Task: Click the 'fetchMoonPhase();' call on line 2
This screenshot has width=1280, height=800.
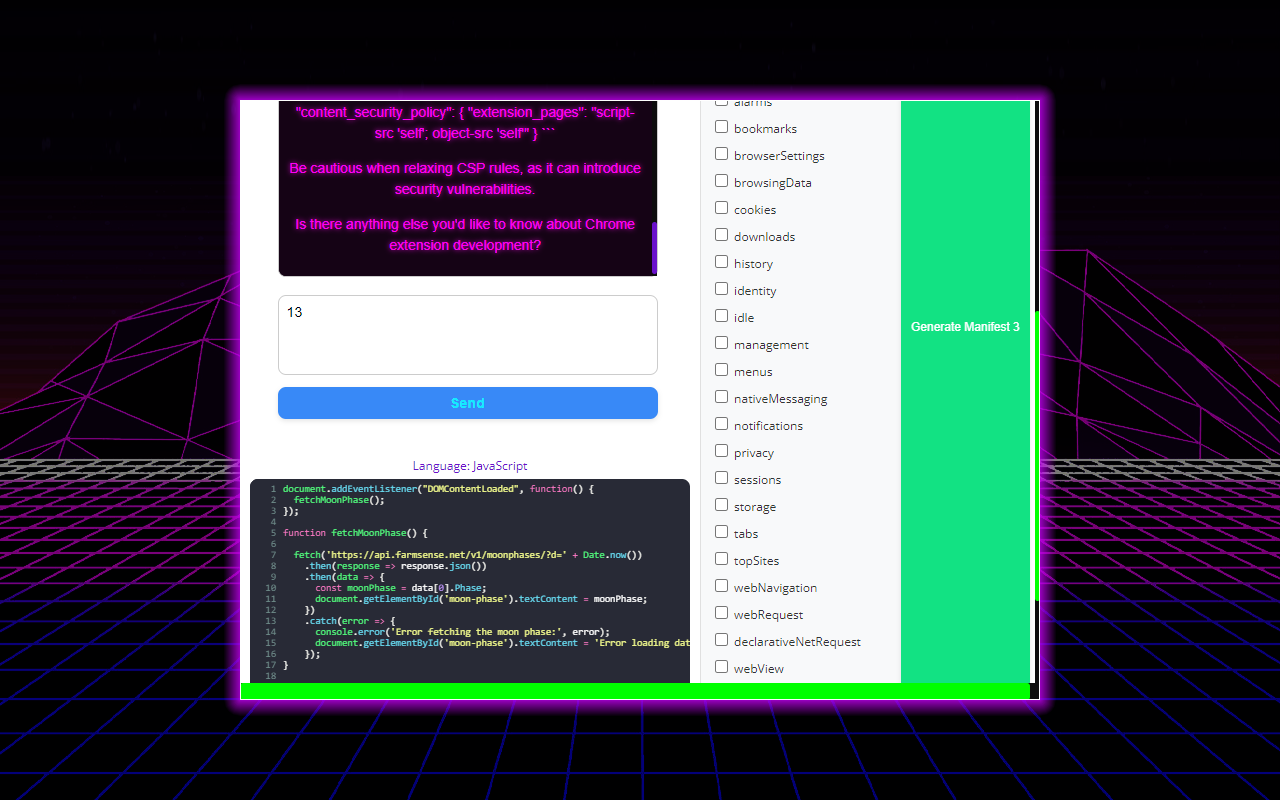Action: coord(339,500)
